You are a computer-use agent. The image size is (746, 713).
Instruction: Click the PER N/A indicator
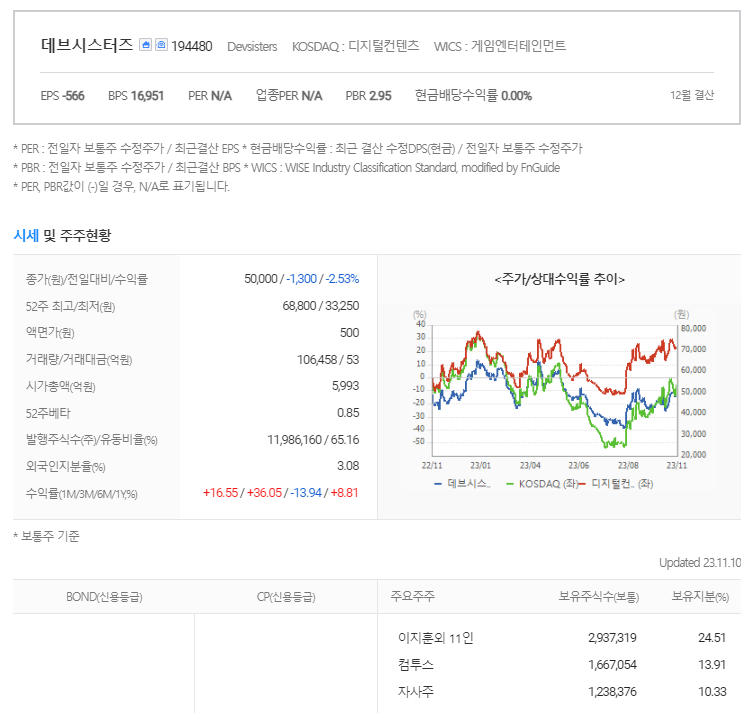210,96
